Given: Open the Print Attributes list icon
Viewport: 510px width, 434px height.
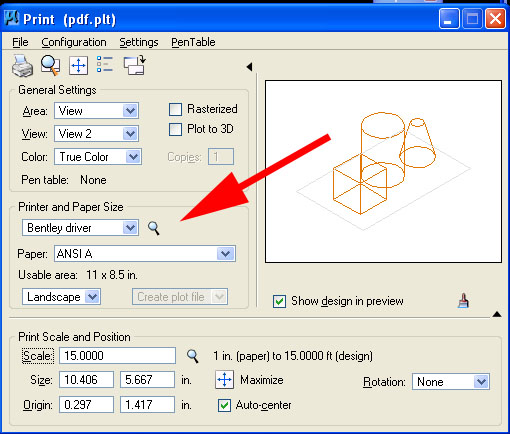Looking at the screenshot, I should (105, 64).
